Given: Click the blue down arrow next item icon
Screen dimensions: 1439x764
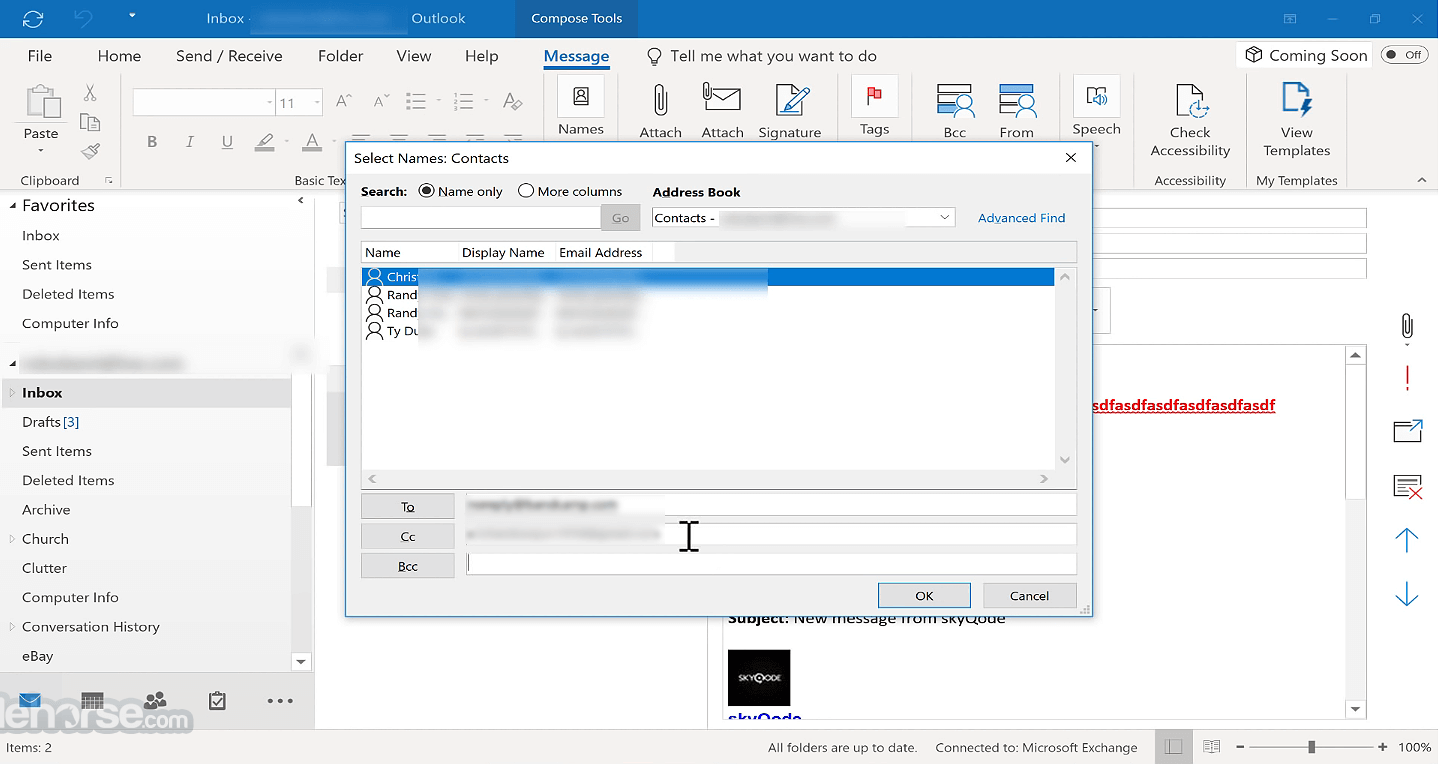Looking at the screenshot, I should click(1407, 594).
